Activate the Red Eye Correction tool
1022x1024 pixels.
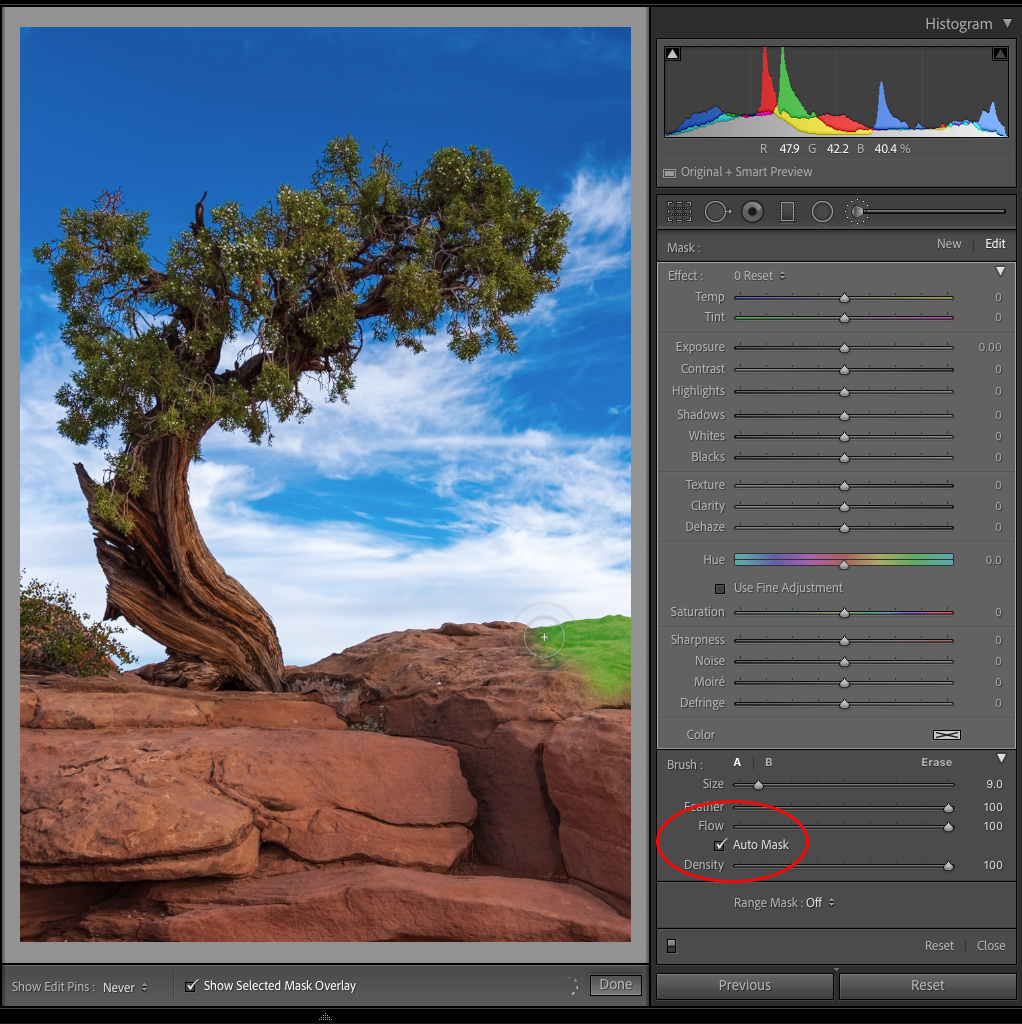click(x=753, y=211)
